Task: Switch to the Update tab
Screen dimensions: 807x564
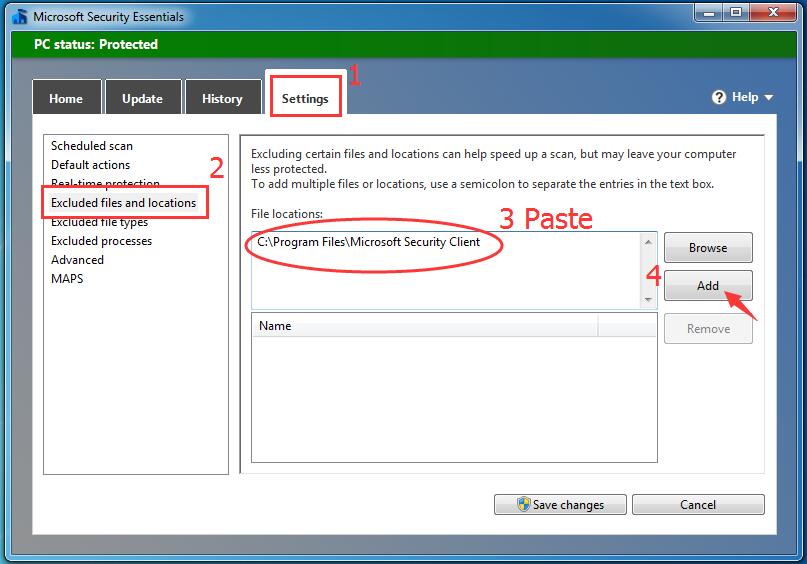Action: point(143,98)
